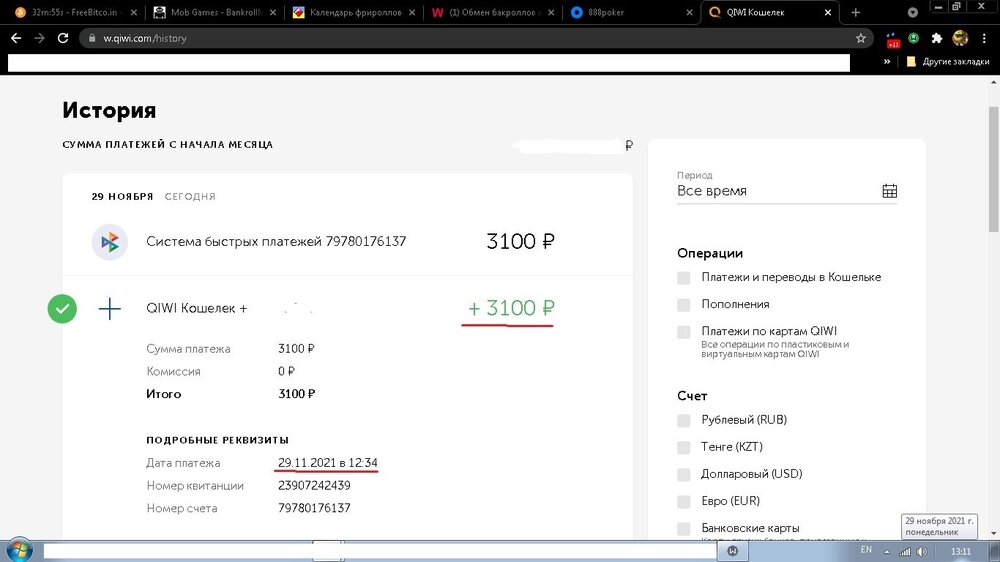Click the green checkmark status icon
This screenshot has width=1000, height=562.
click(62, 309)
